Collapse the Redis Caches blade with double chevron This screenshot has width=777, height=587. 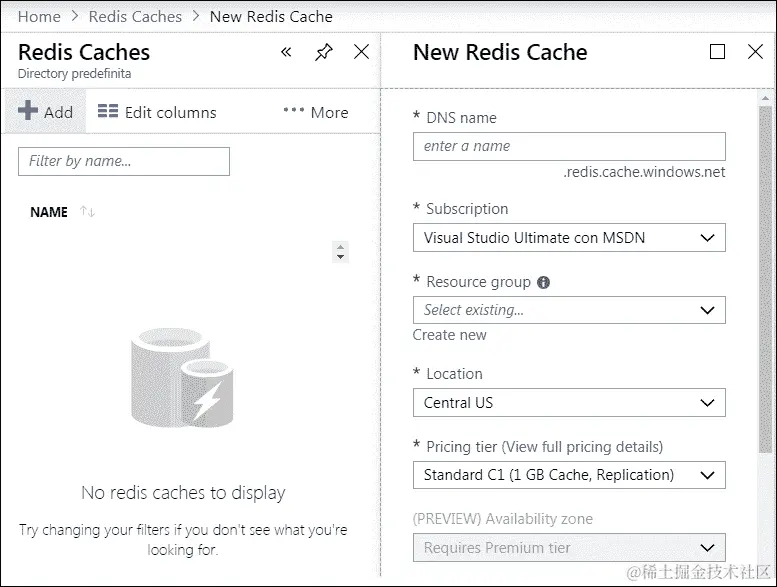[x=286, y=52]
